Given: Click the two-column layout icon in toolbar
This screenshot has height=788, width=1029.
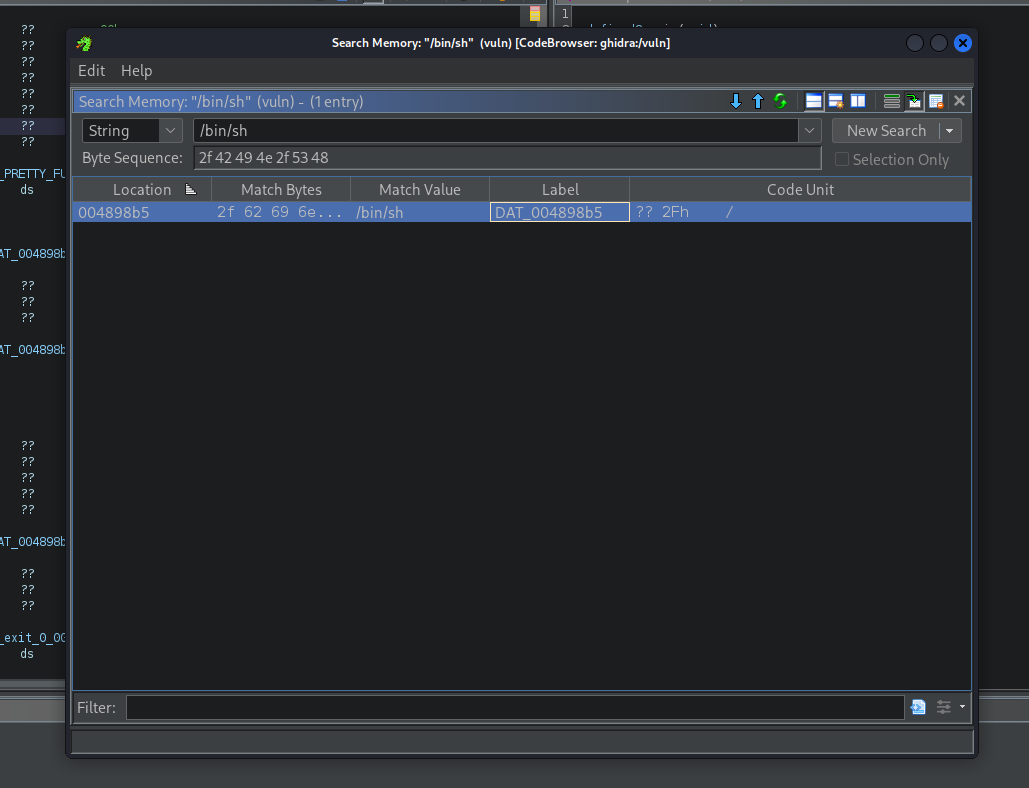Looking at the screenshot, I should click(858, 101).
